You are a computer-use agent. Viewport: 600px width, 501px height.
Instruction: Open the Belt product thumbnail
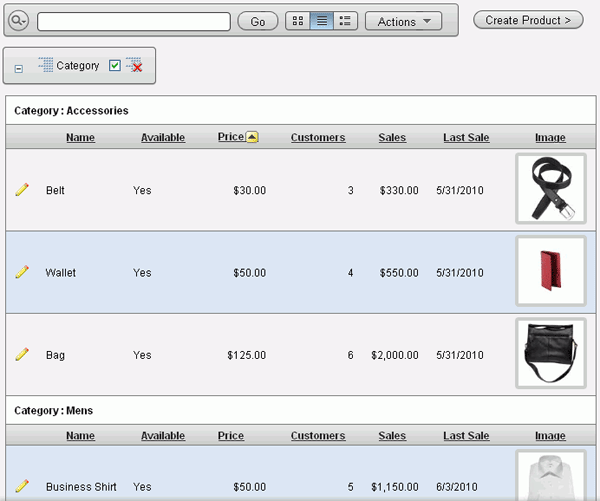tap(551, 188)
